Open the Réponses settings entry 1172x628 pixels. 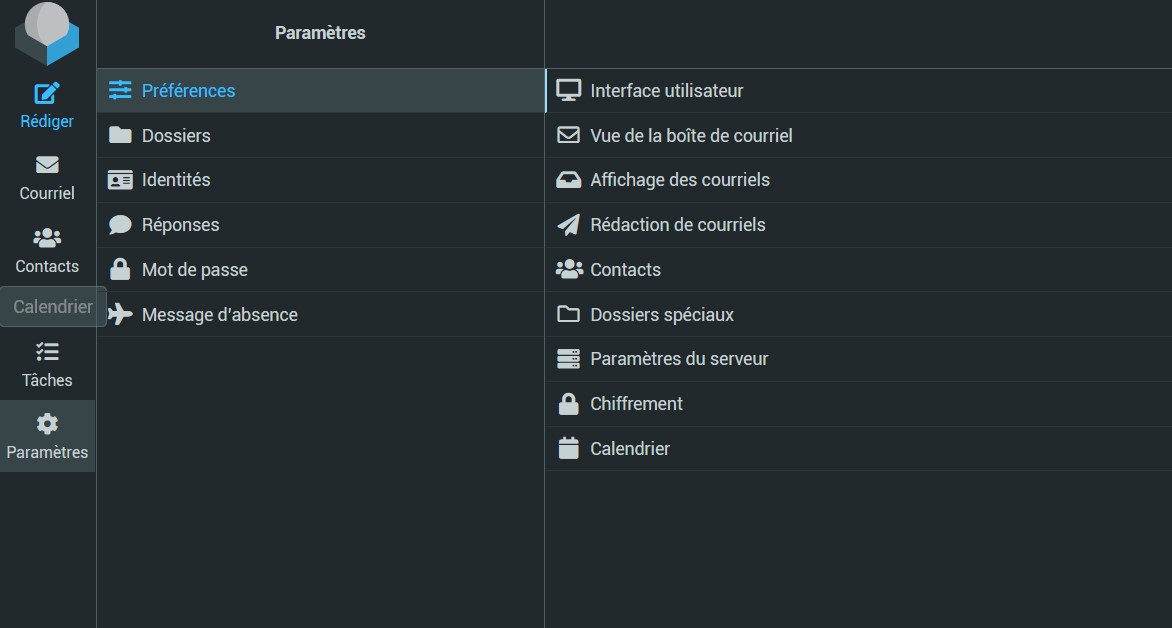pyautogui.click(x=180, y=225)
